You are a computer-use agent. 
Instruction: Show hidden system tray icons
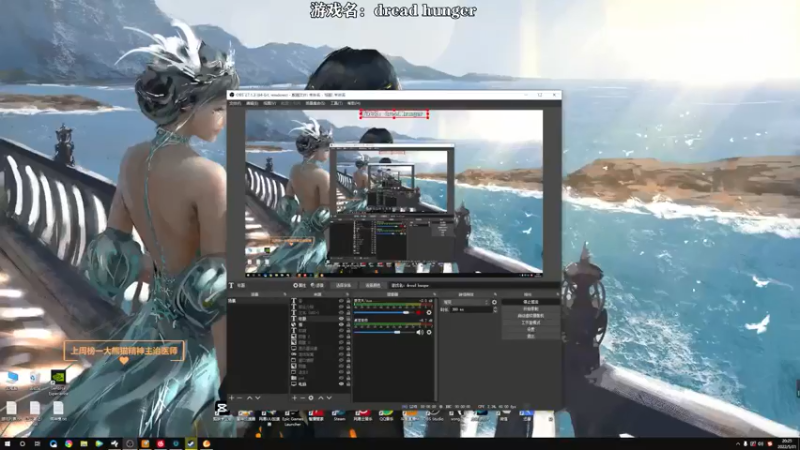[738, 444]
